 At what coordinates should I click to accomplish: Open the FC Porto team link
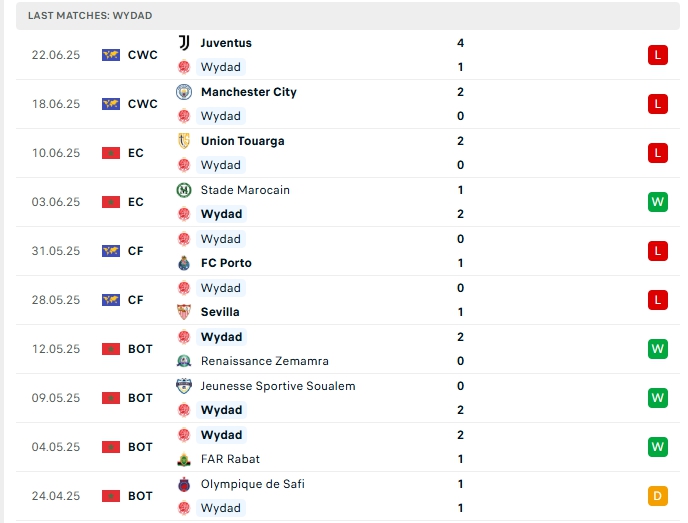click(226, 263)
